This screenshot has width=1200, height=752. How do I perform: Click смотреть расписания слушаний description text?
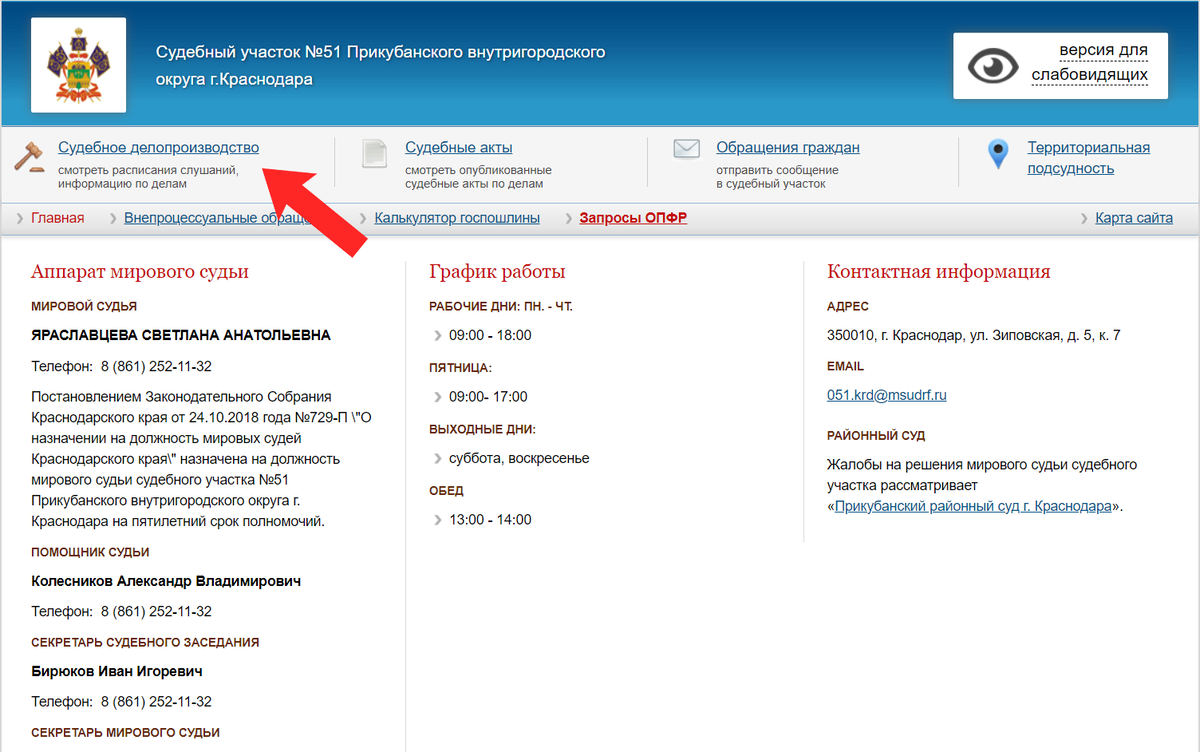tap(148, 177)
